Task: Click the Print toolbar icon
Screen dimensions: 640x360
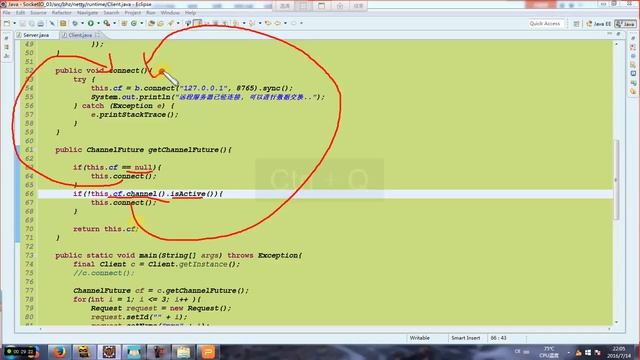Action: tap(40, 23)
